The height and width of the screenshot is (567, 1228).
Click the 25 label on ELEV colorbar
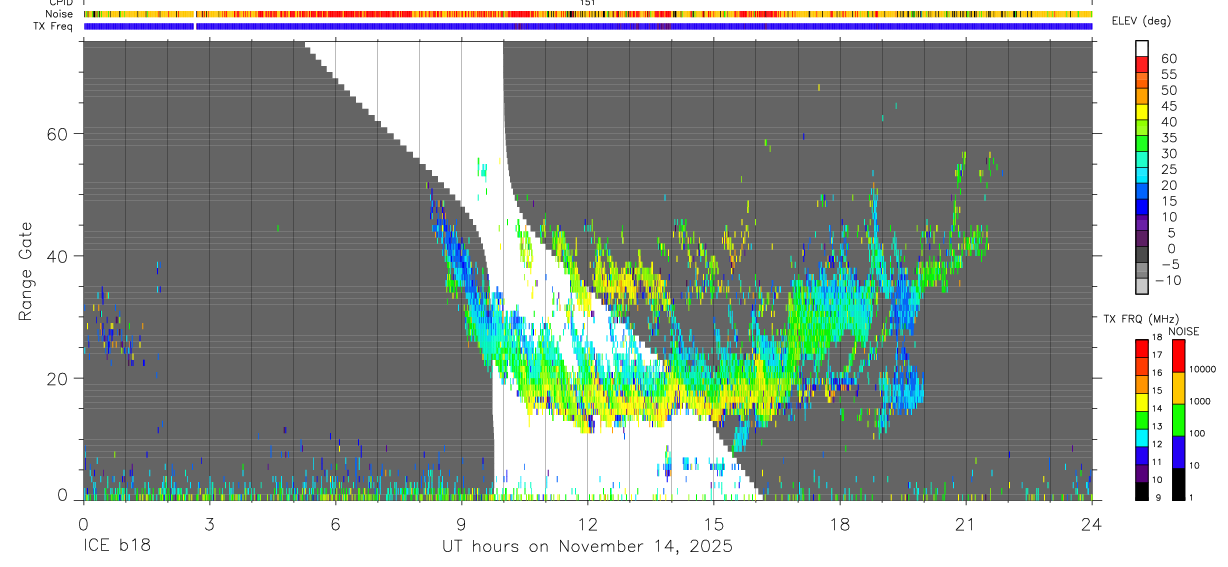tap(1167, 169)
